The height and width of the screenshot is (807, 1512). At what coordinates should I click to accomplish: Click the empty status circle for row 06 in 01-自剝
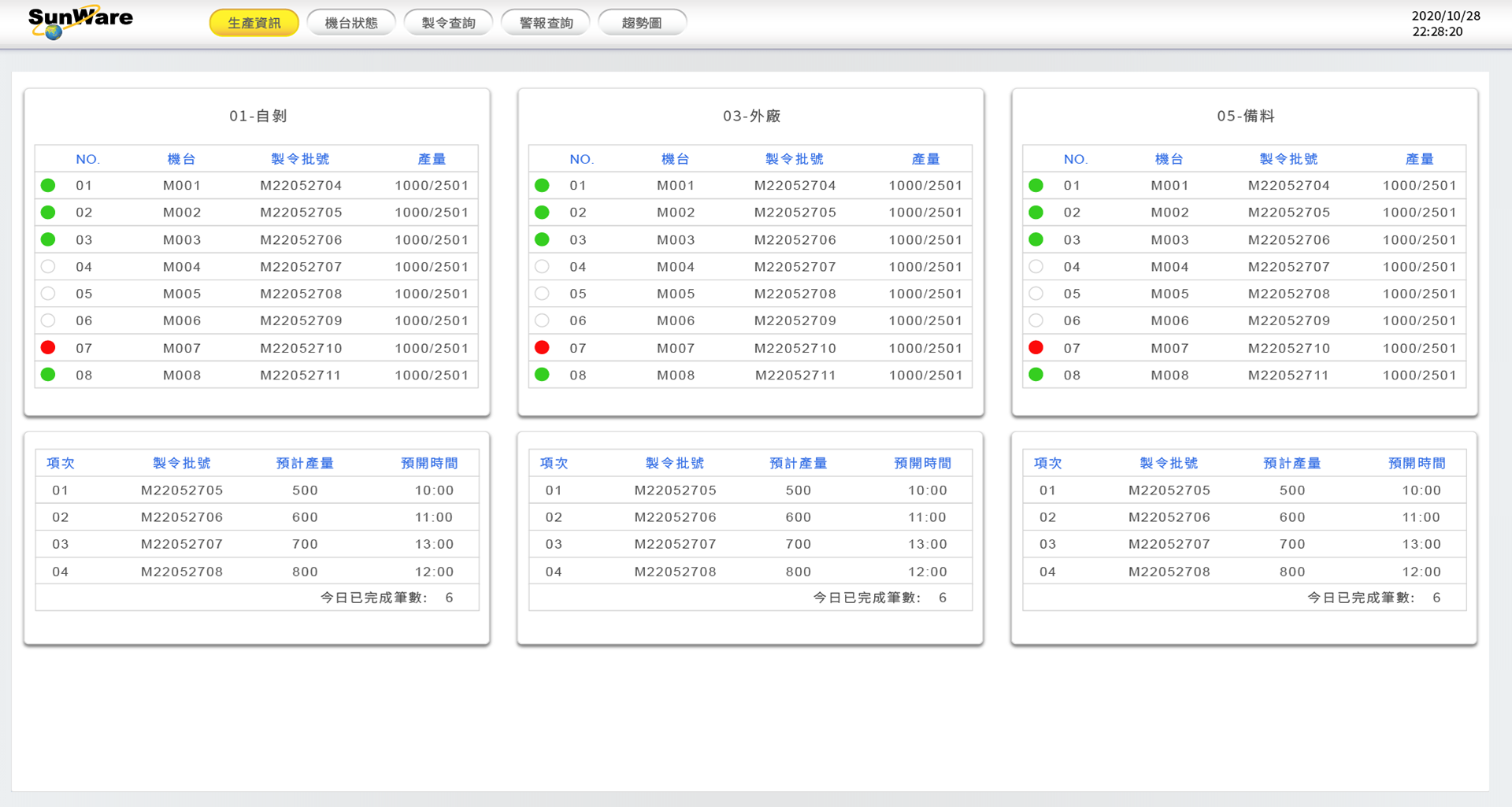click(48, 320)
